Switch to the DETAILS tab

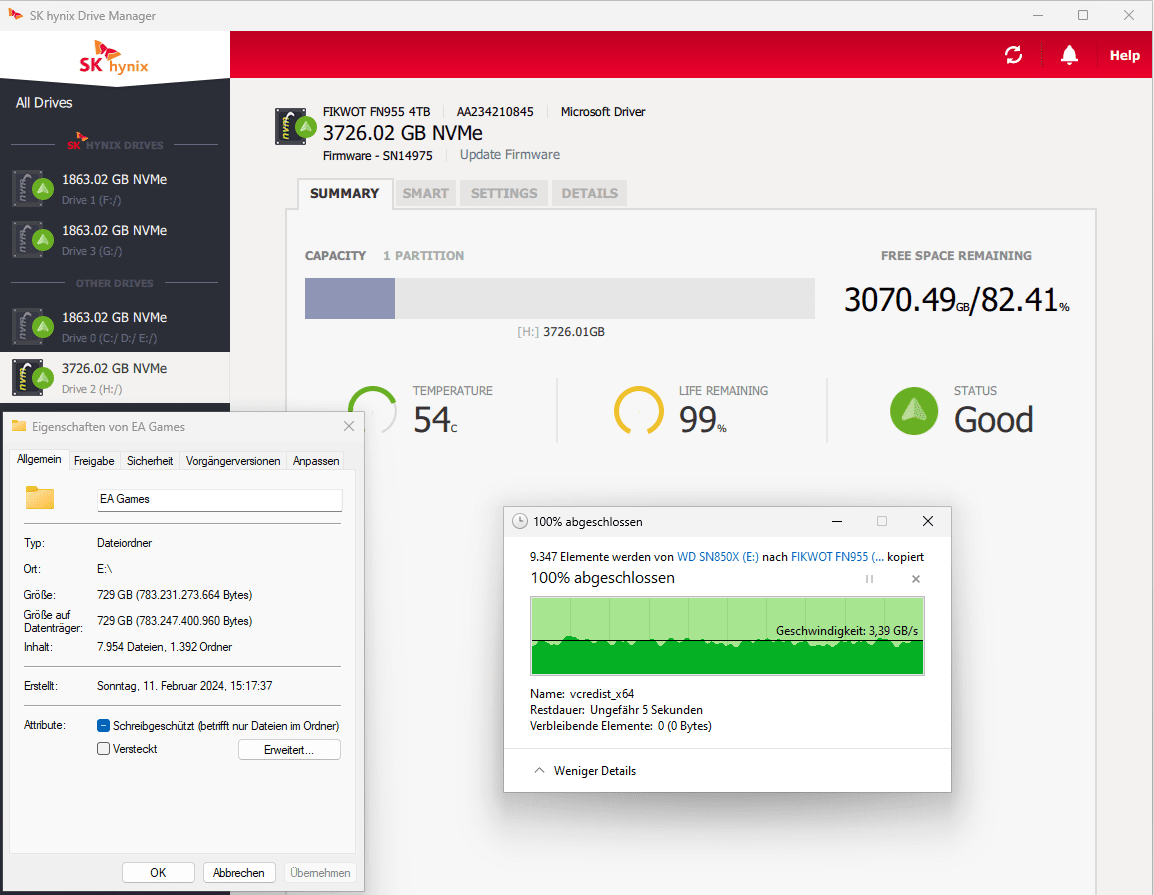[x=590, y=194]
